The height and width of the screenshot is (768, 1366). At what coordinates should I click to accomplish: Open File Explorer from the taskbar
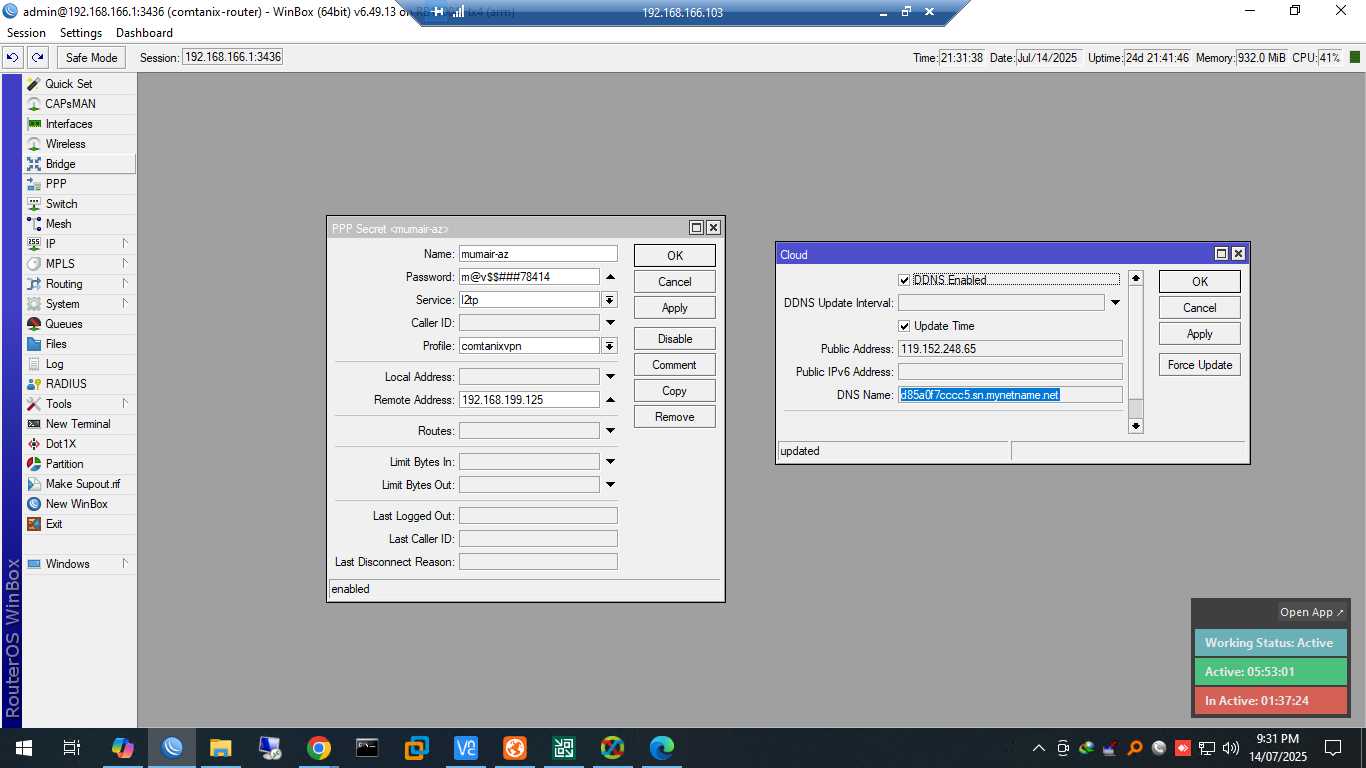coord(221,748)
